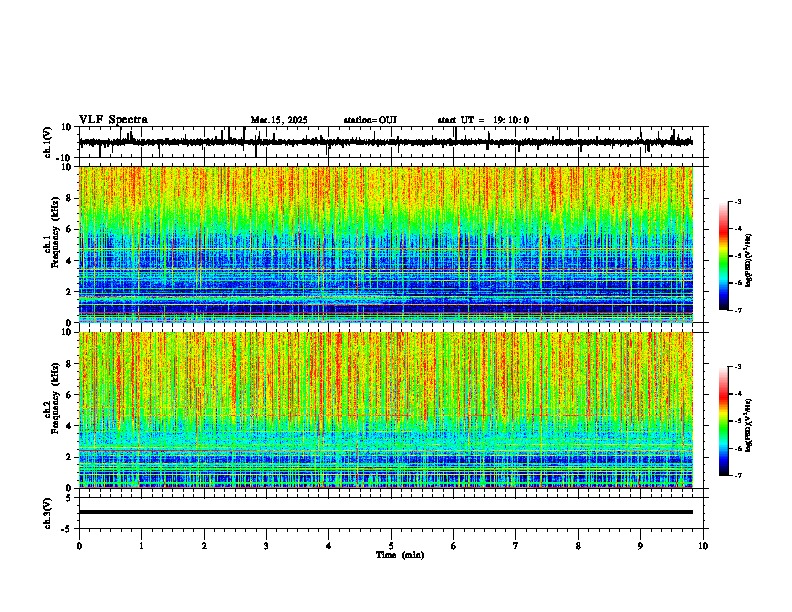Select the date text "Mar.15, 2025"
792x612 pixels.
click(x=279, y=120)
